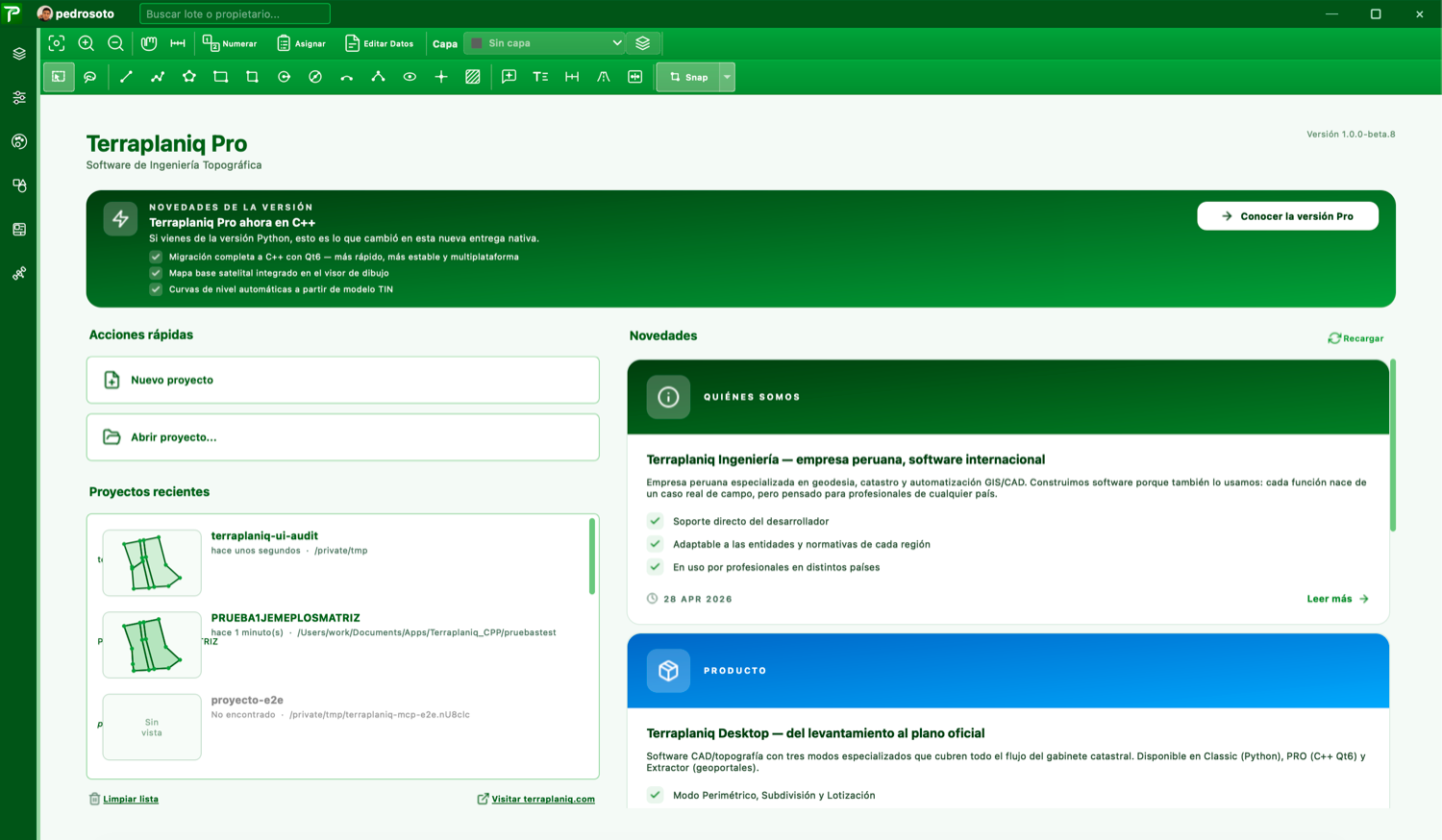Viewport: 1442px width, 840px height.
Task: Open the layer manager stack icon beside Capa
Action: [x=643, y=43]
